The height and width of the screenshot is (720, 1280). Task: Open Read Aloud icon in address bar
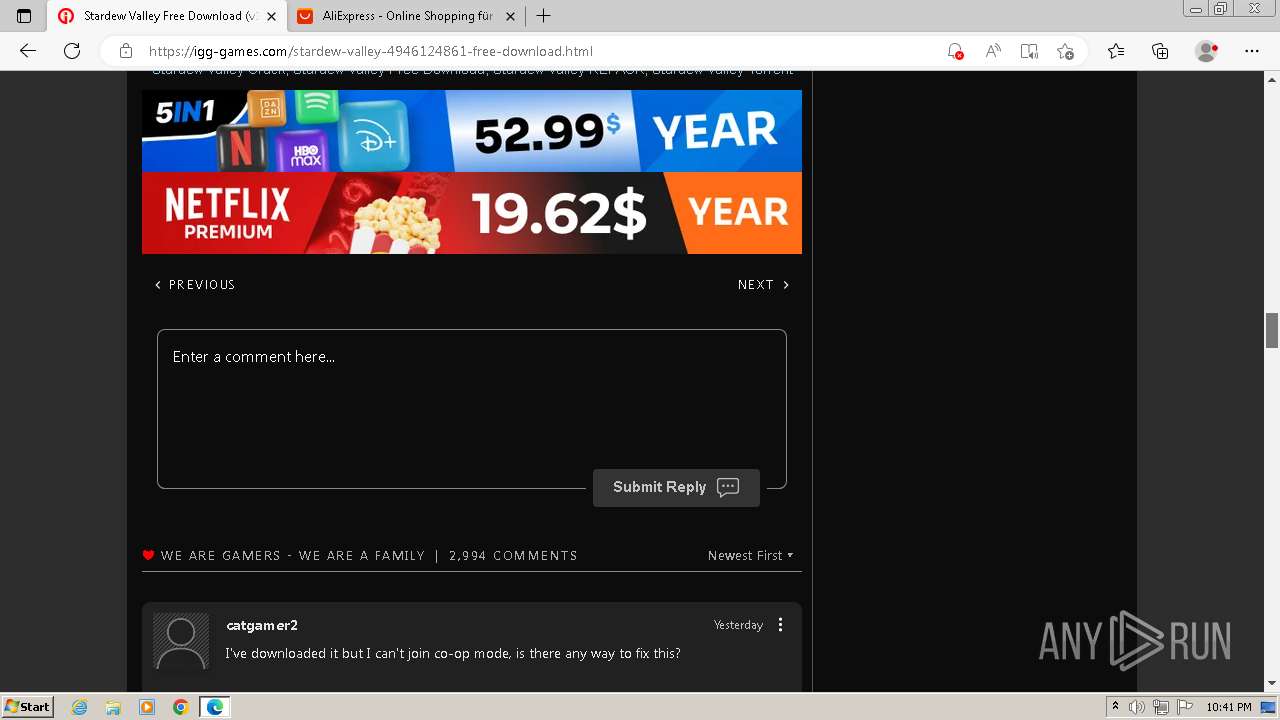click(x=993, y=51)
